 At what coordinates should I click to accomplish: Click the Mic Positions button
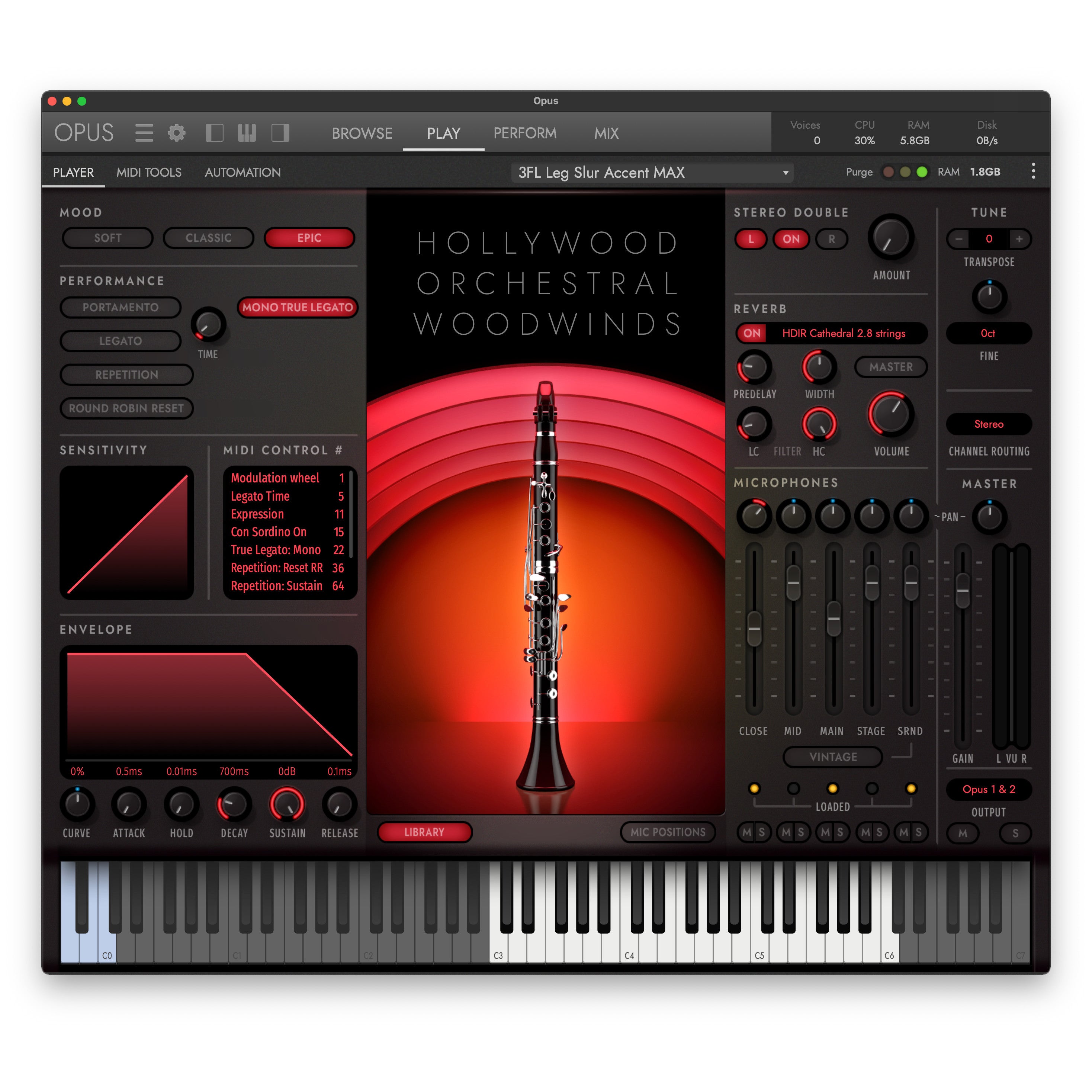[x=668, y=832]
